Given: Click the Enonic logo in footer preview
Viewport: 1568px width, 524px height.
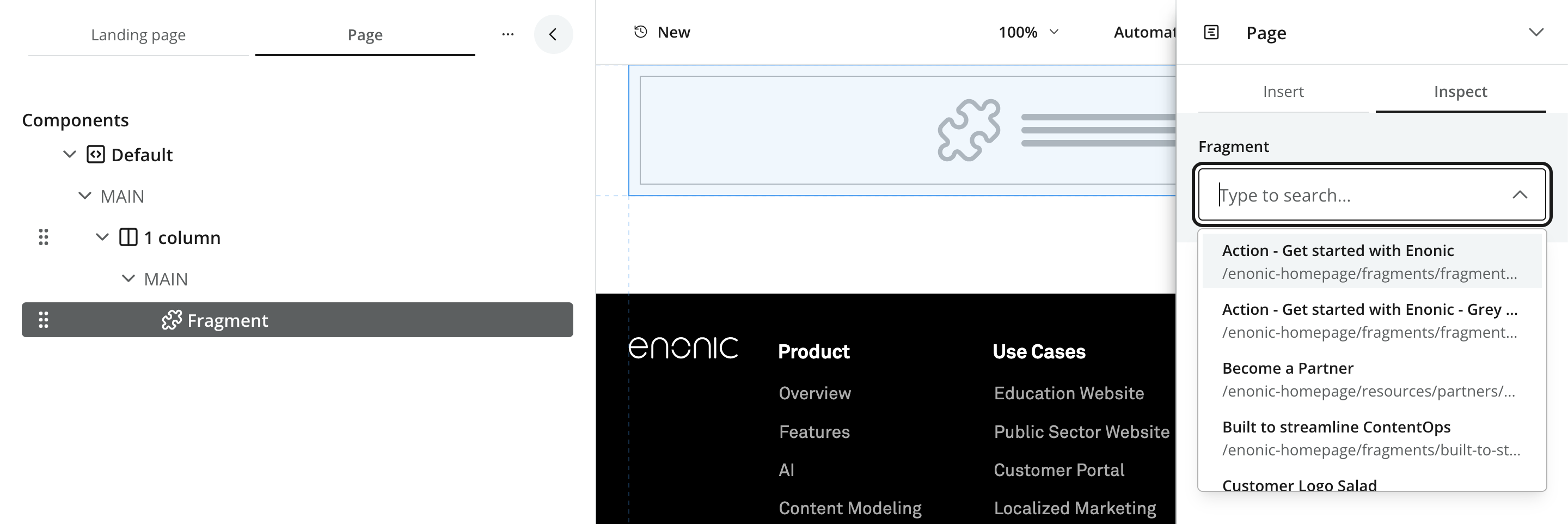Looking at the screenshot, I should coord(683,348).
